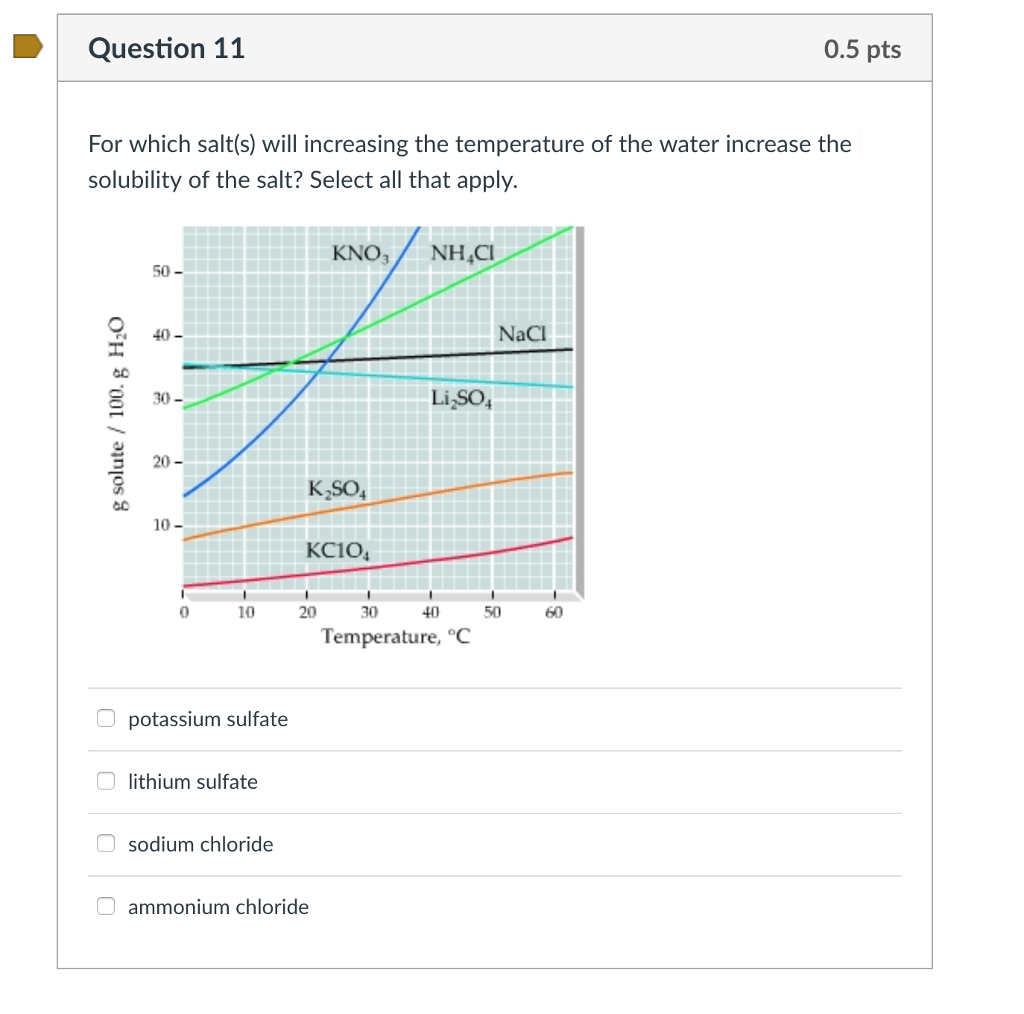The width and height of the screenshot is (1024, 1014).
Task: Toggle the potassium sulfate checkbox
Action: (105, 717)
